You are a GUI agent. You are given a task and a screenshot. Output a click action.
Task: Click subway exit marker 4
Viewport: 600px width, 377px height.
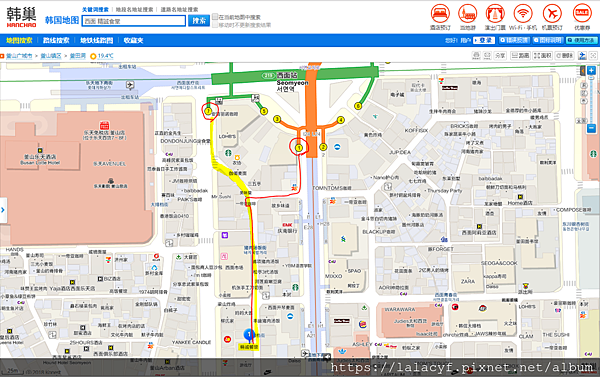[341, 120]
